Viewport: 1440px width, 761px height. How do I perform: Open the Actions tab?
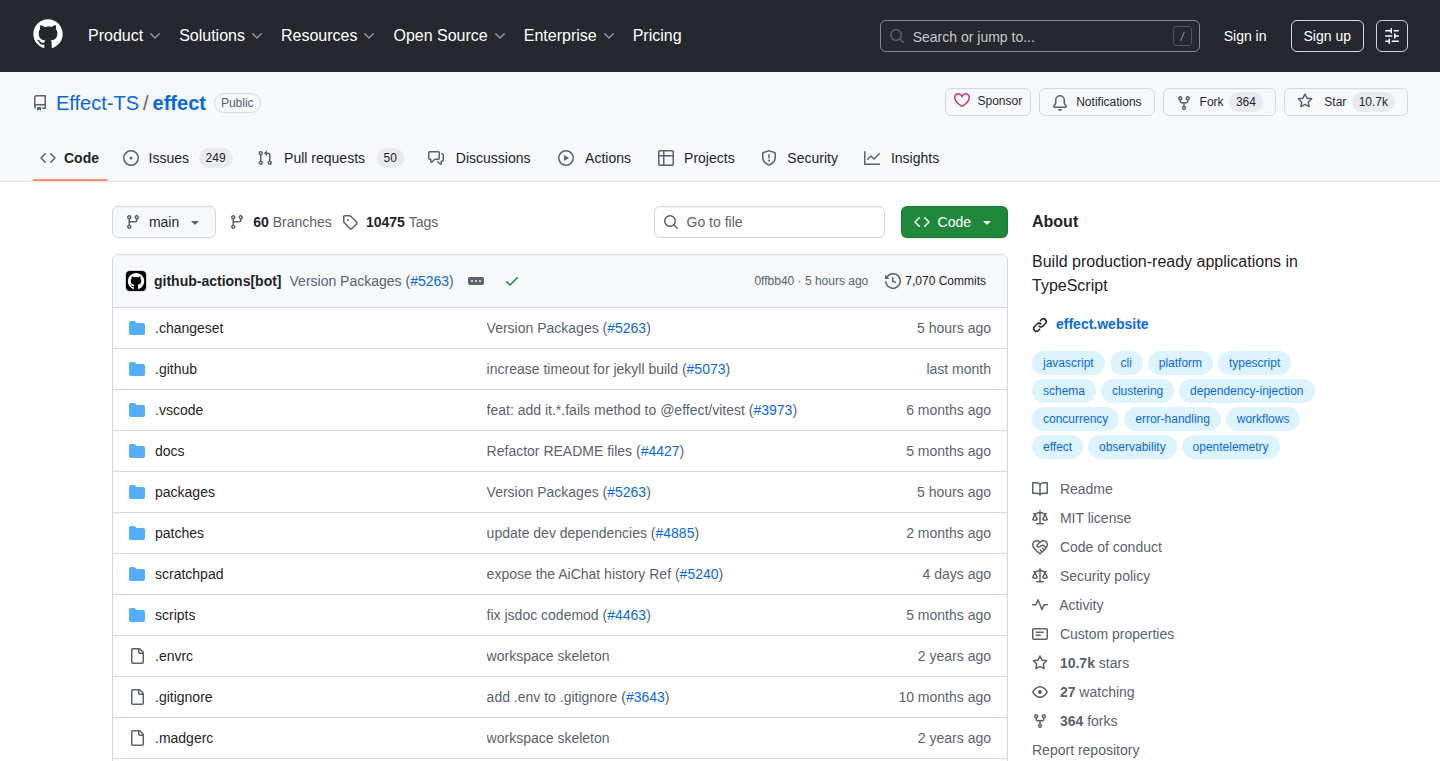(x=594, y=158)
